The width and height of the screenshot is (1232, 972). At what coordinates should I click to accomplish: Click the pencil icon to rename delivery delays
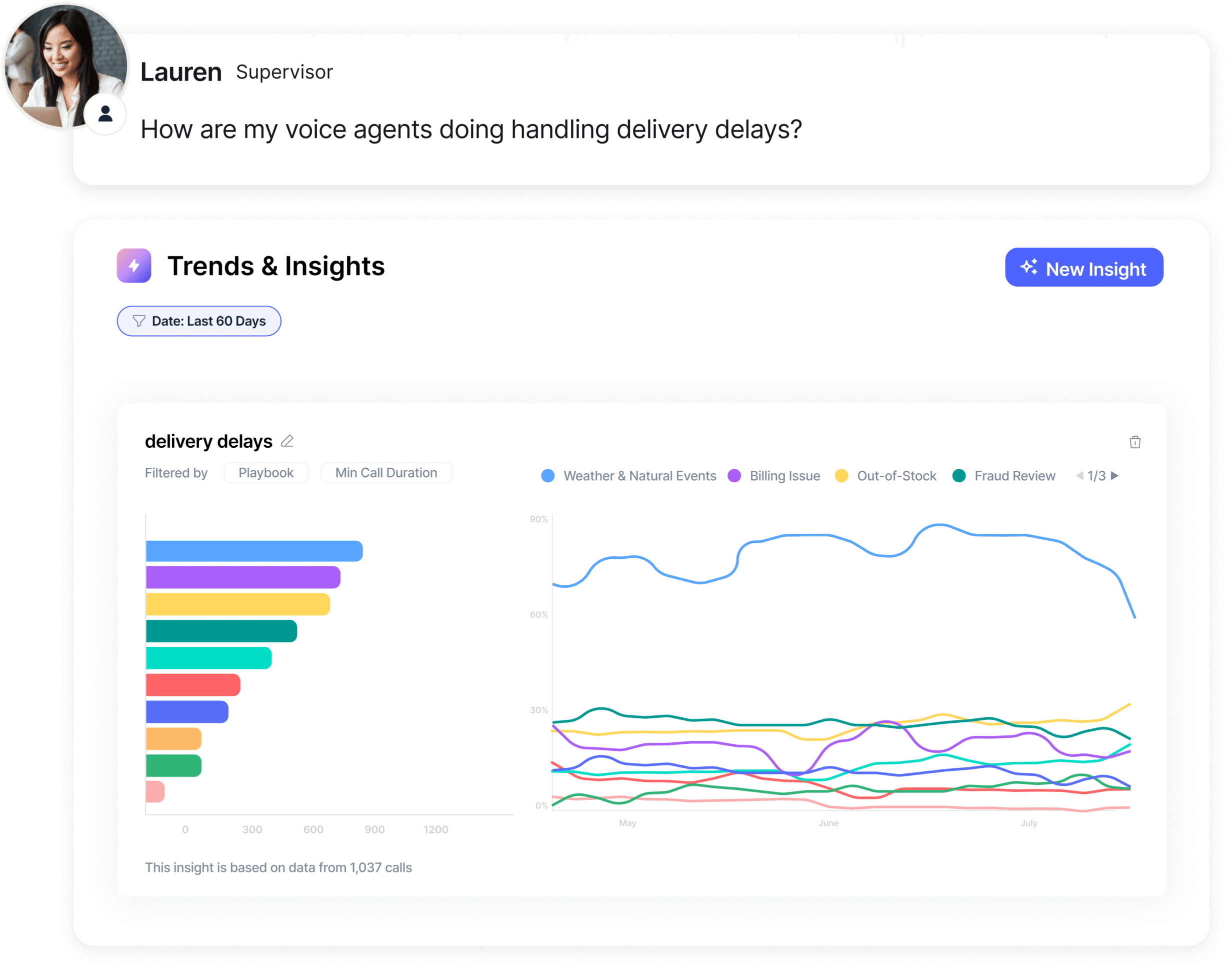click(x=288, y=440)
